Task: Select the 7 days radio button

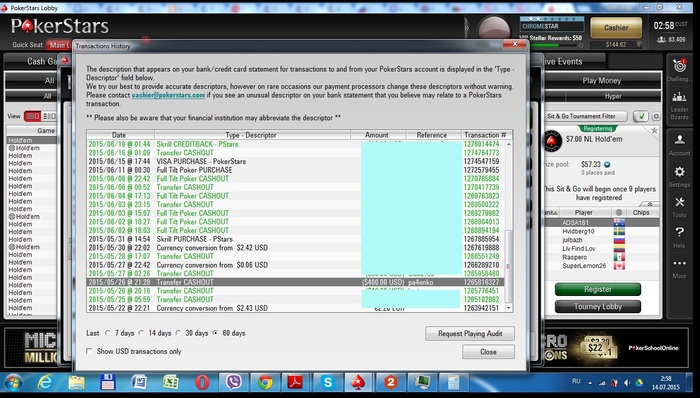Action: click(108, 333)
